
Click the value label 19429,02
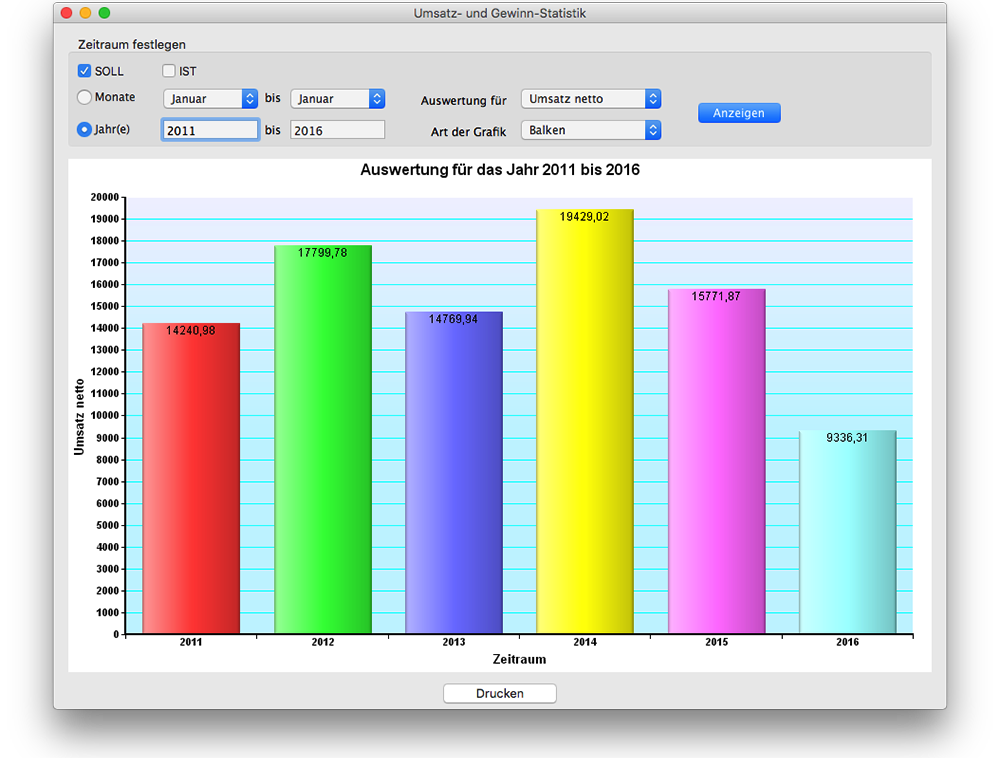[584, 217]
